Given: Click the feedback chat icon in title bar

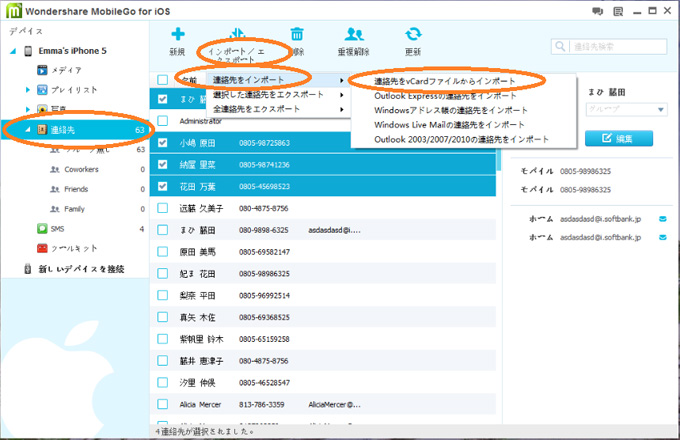Looking at the screenshot, I should pos(598,11).
